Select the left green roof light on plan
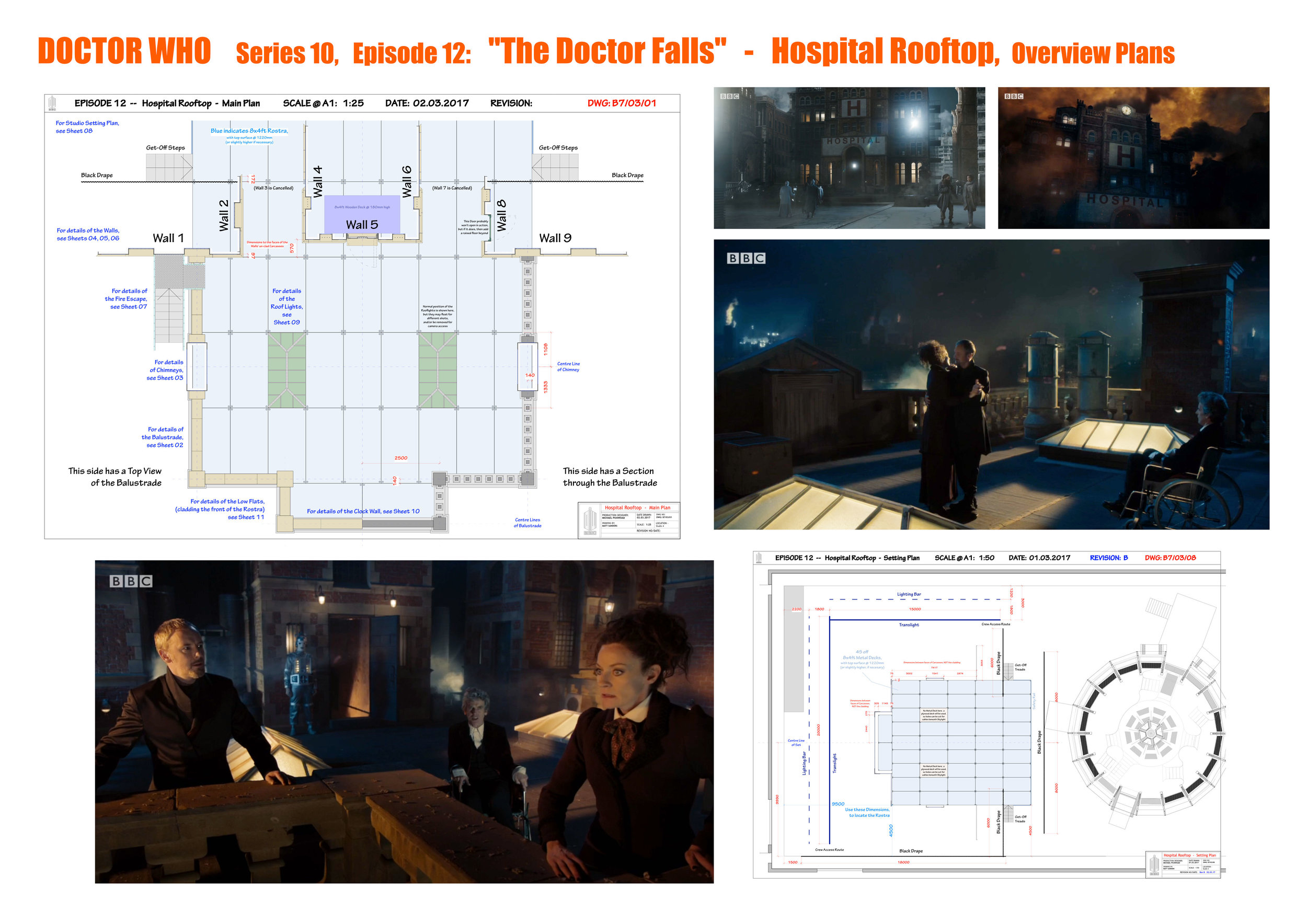 pos(287,371)
